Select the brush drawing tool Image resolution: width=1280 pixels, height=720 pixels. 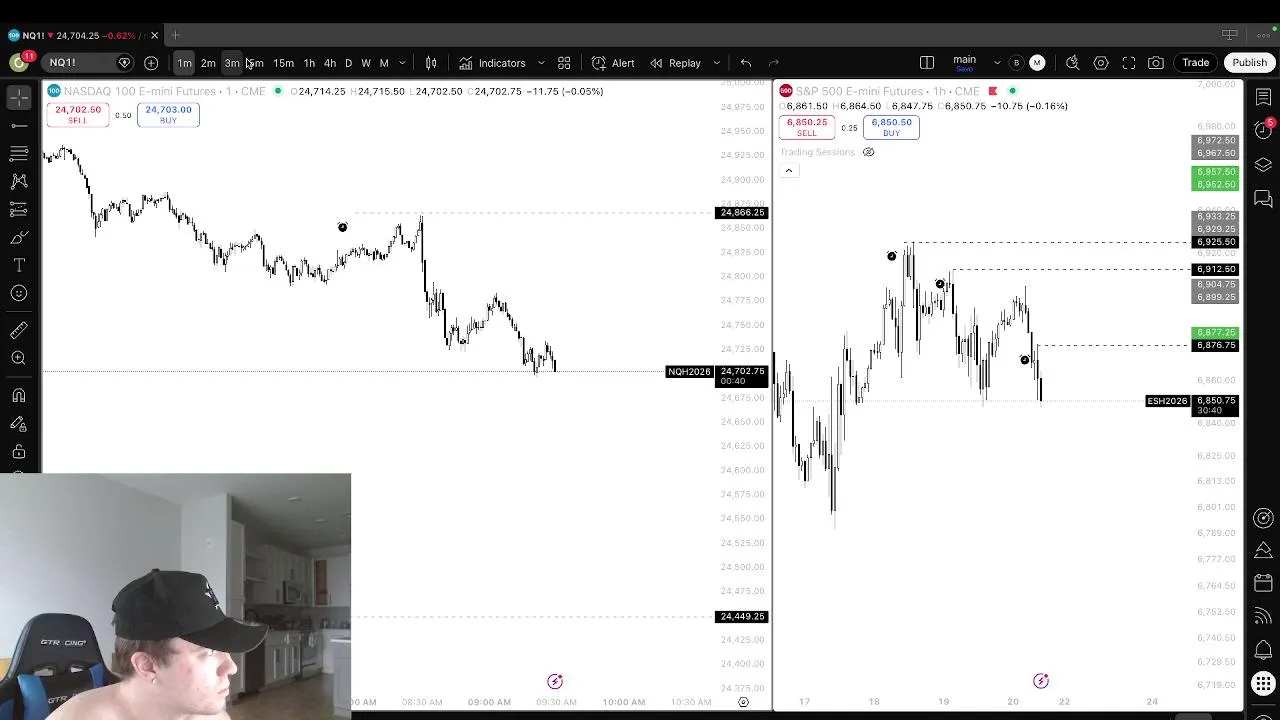(19, 237)
